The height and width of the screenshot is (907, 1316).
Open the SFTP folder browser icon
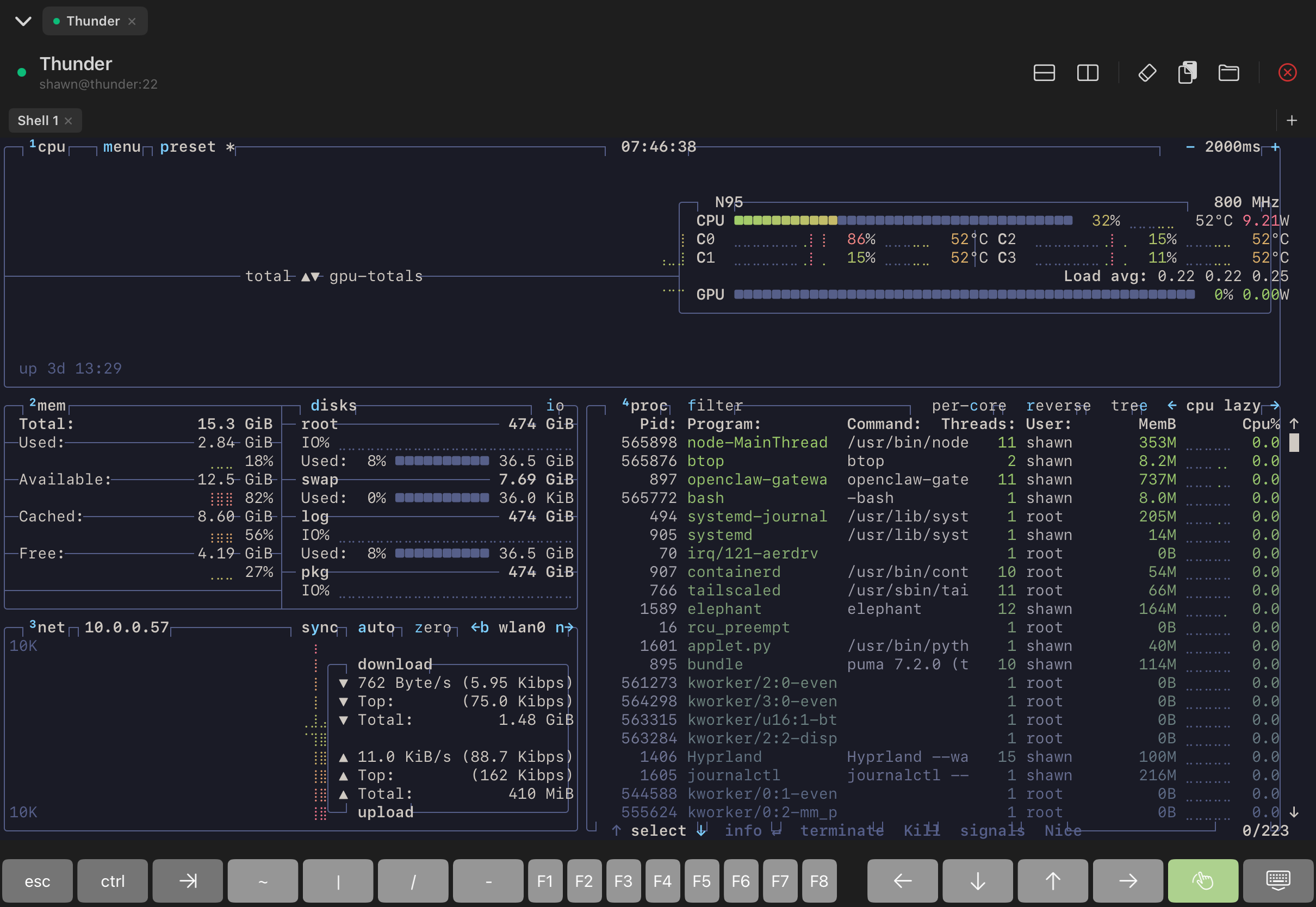(x=1228, y=73)
